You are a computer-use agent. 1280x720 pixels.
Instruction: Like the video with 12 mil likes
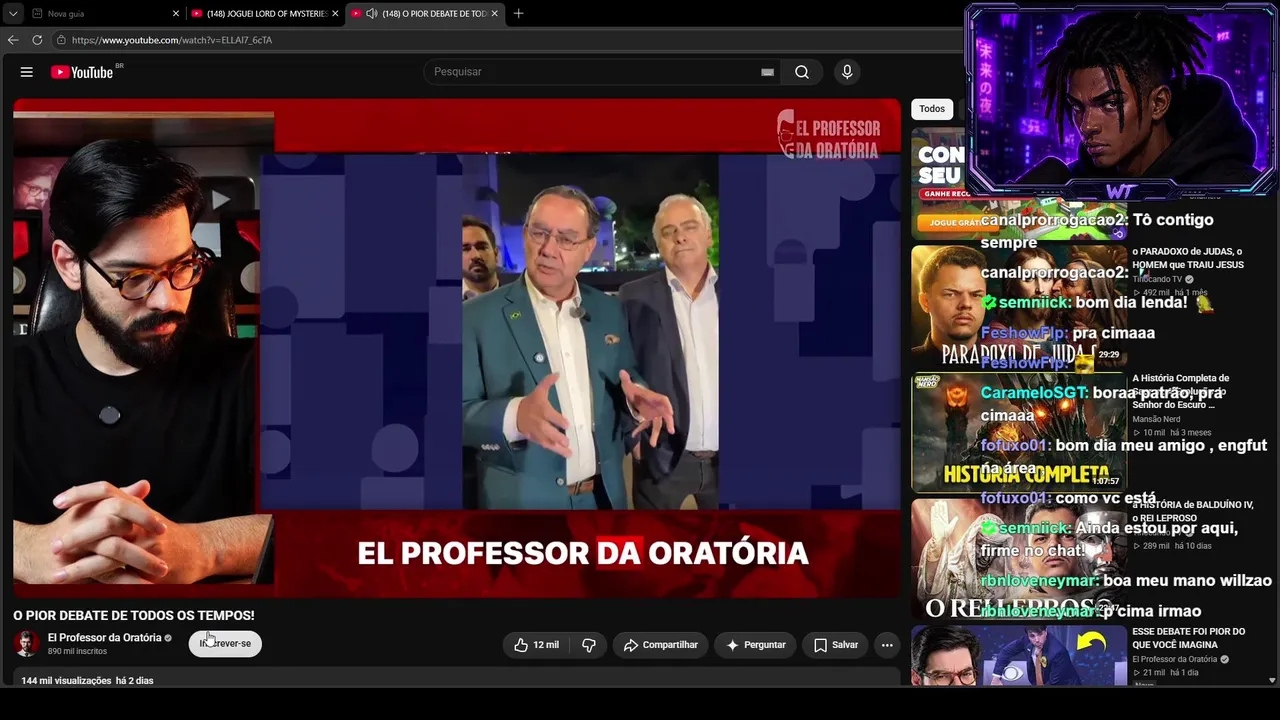pos(536,645)
